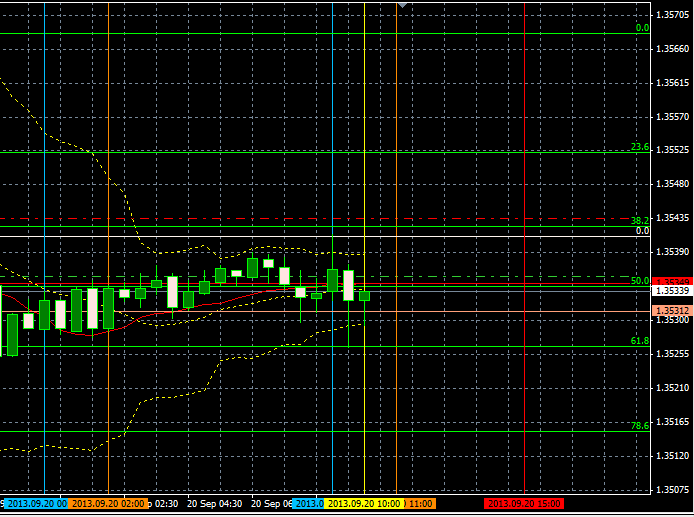Select the 23.6 Fibonacci level label

point(640,147)
